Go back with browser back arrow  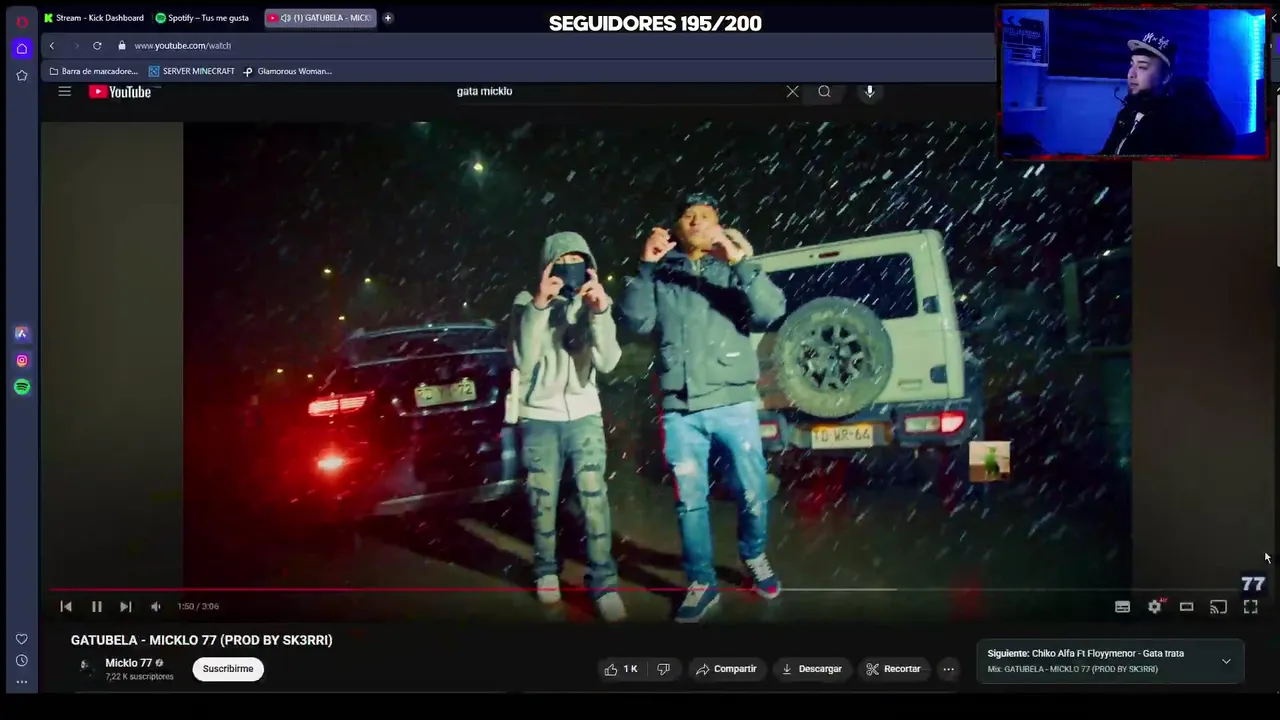click(52, 45)
